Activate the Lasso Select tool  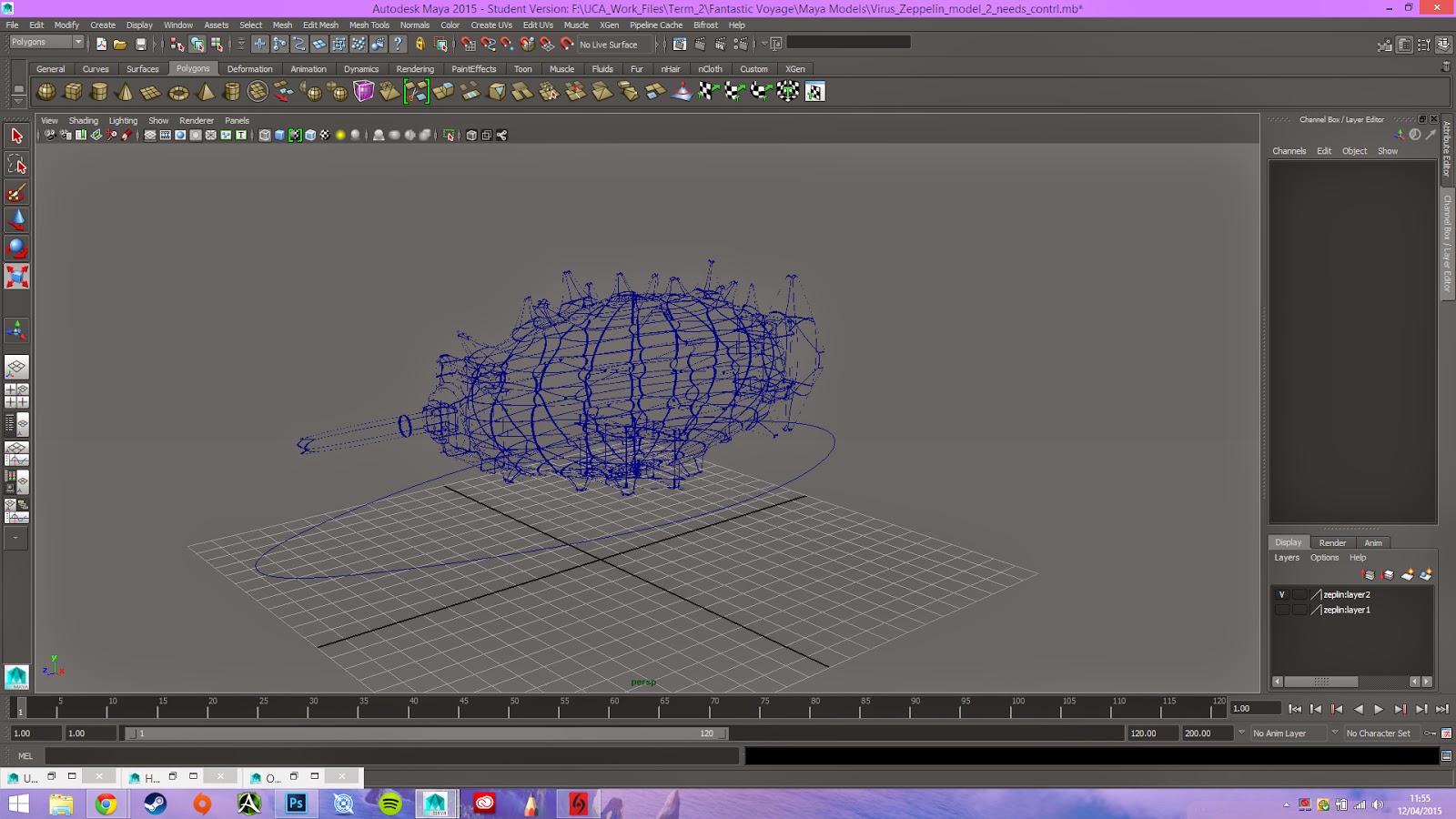click(16, 164)
